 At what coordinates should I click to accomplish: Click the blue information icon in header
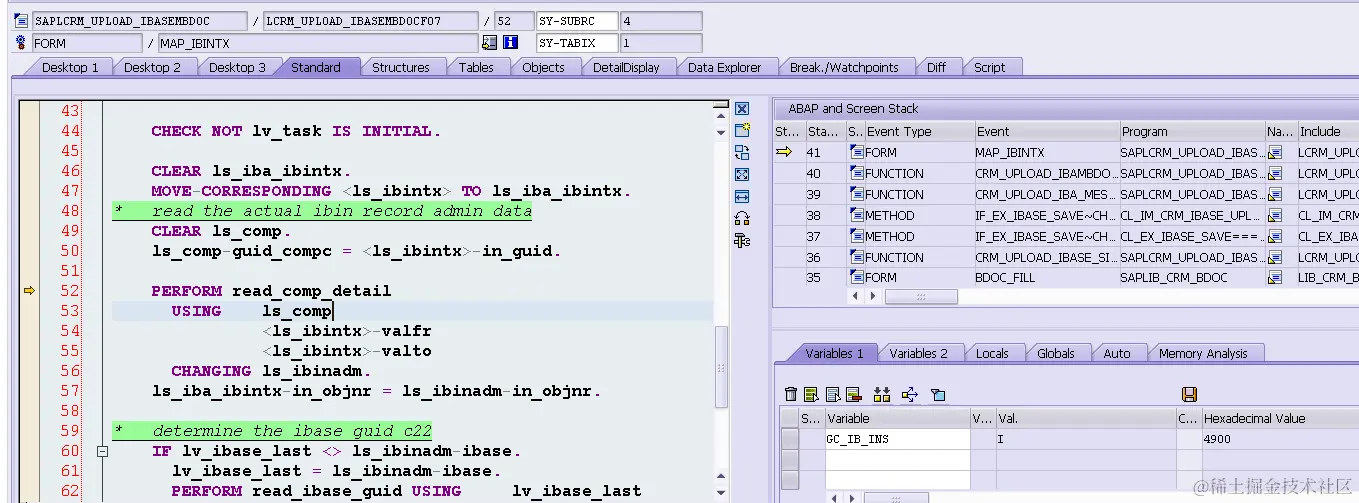(x=510, y=43)
